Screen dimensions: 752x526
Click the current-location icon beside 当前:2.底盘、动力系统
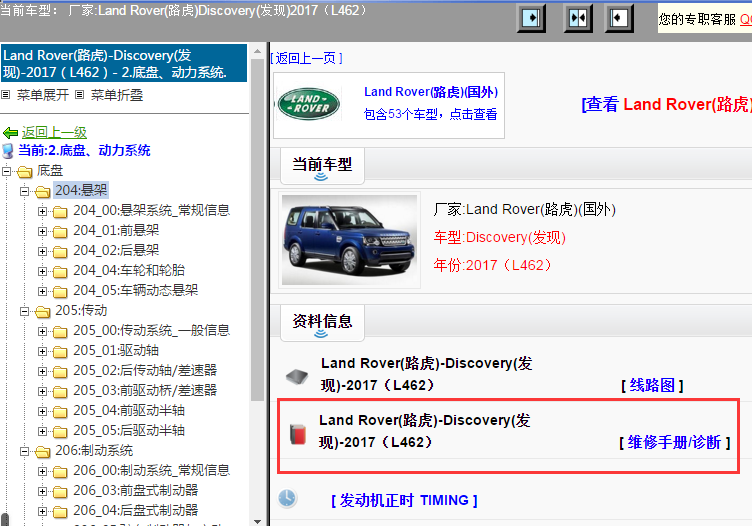click(8, 151)
